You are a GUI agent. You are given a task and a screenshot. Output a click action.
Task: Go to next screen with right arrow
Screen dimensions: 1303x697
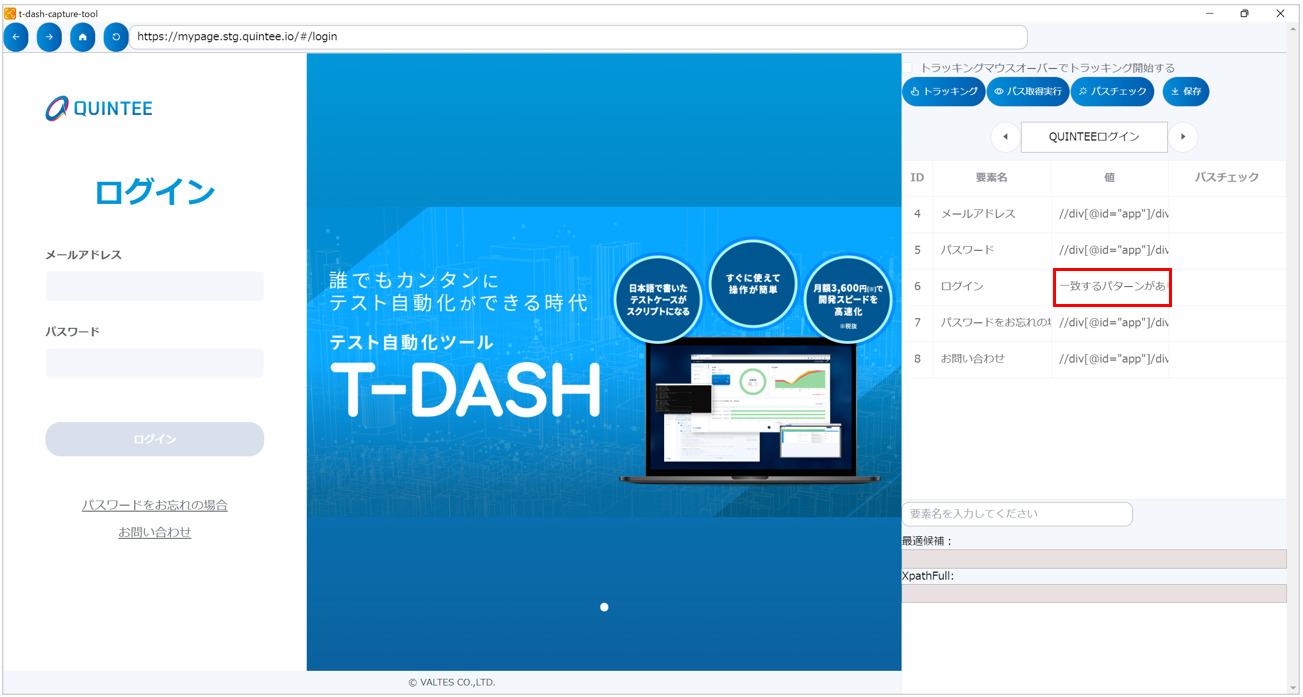pos(1183,137)
